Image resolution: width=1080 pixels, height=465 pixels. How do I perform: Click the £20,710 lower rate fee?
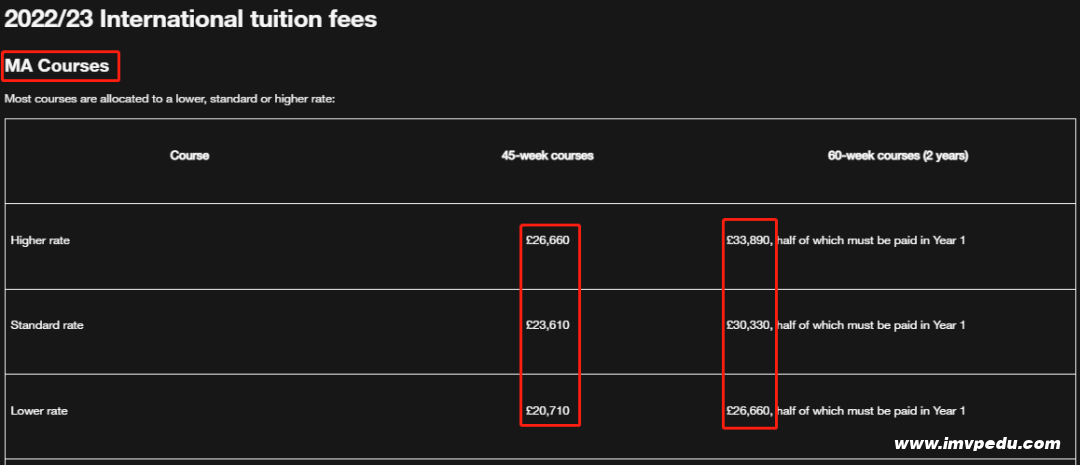pyautogui.click(x=548, y=411)
